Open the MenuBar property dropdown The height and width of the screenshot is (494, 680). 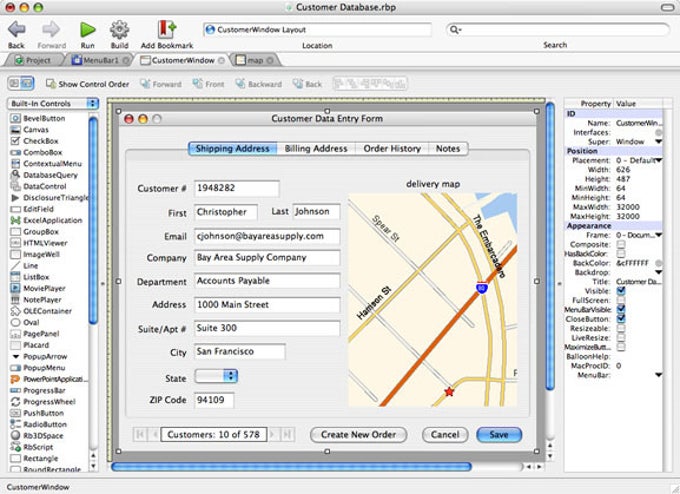(x=658, y=375)
